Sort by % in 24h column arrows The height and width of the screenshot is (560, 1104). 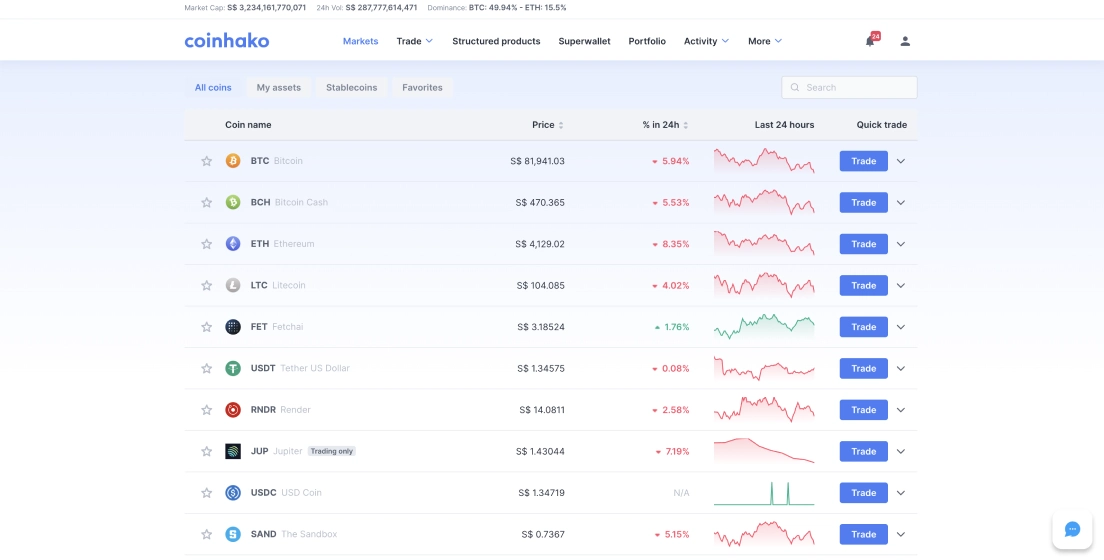(x=686, y=125)
